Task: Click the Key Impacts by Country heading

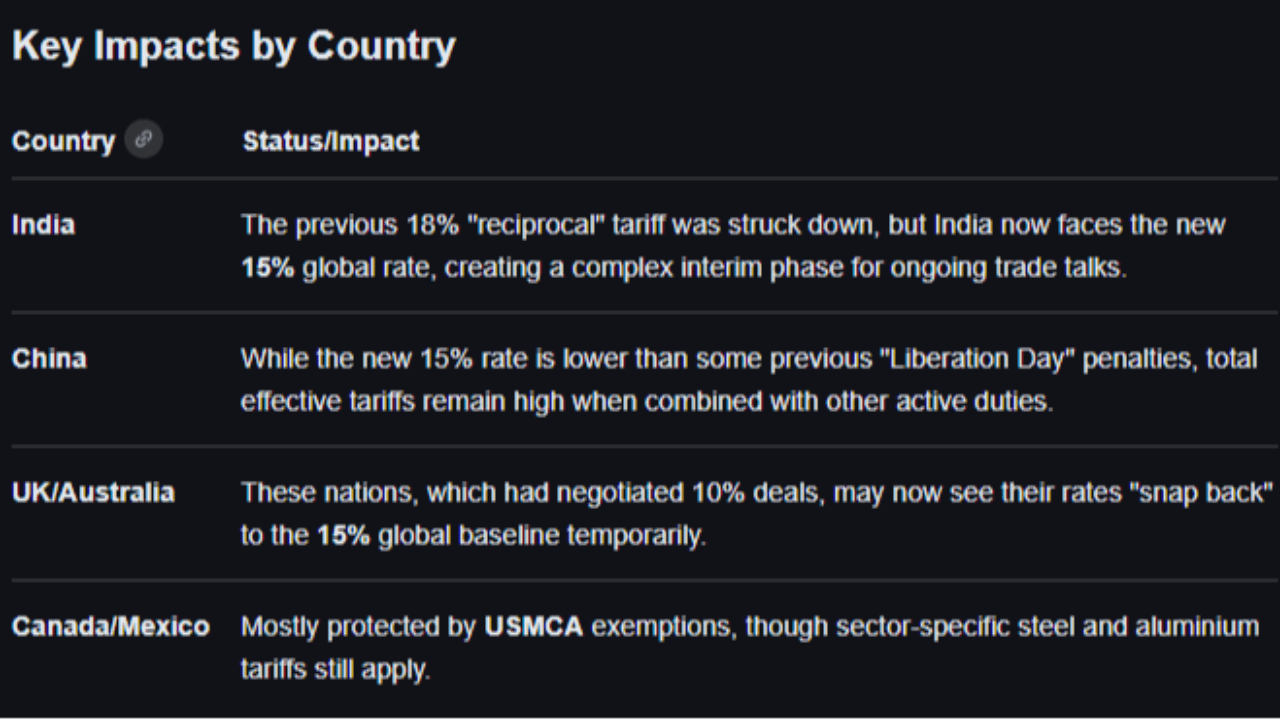Action: coord(234,47)
